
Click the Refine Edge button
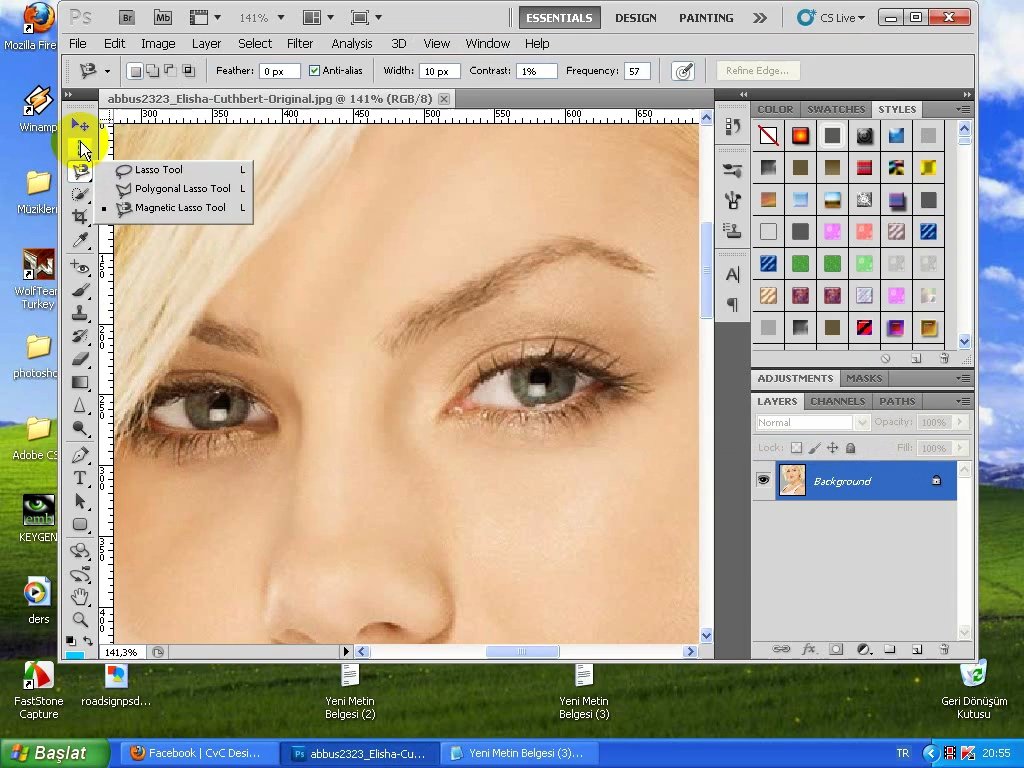(758, 71)
